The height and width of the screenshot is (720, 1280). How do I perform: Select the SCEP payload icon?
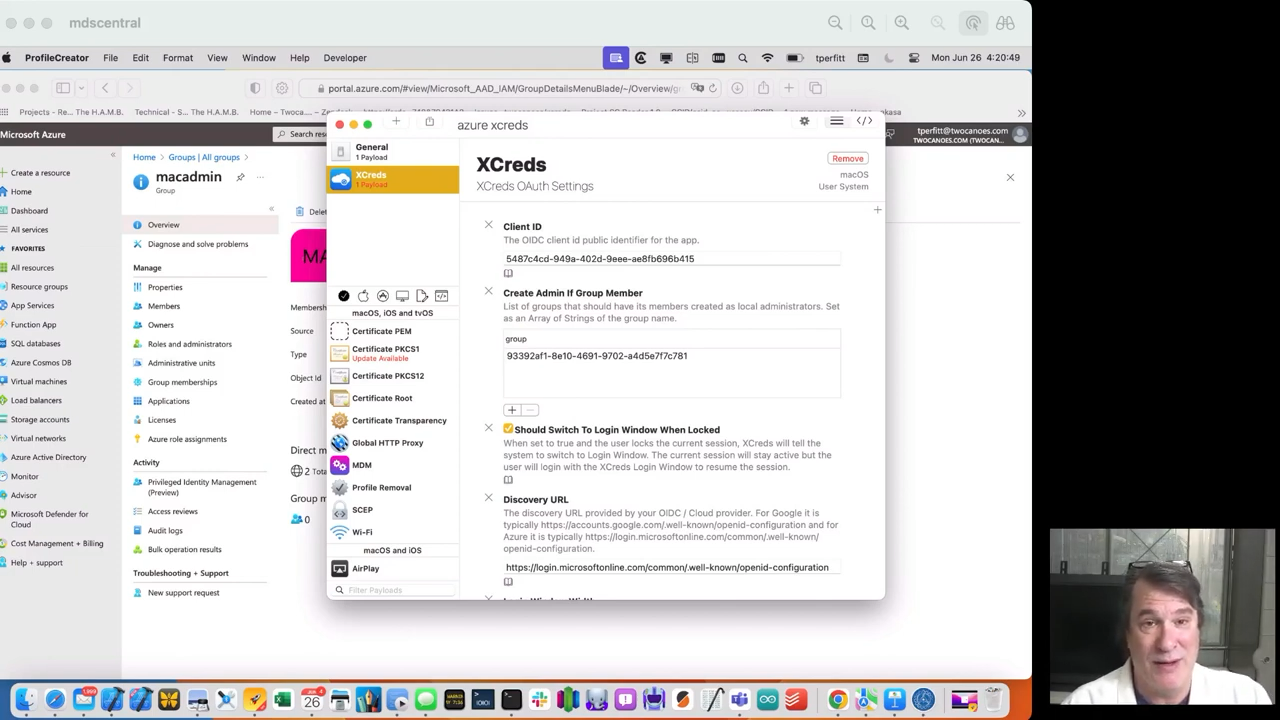tap(340, 510)
